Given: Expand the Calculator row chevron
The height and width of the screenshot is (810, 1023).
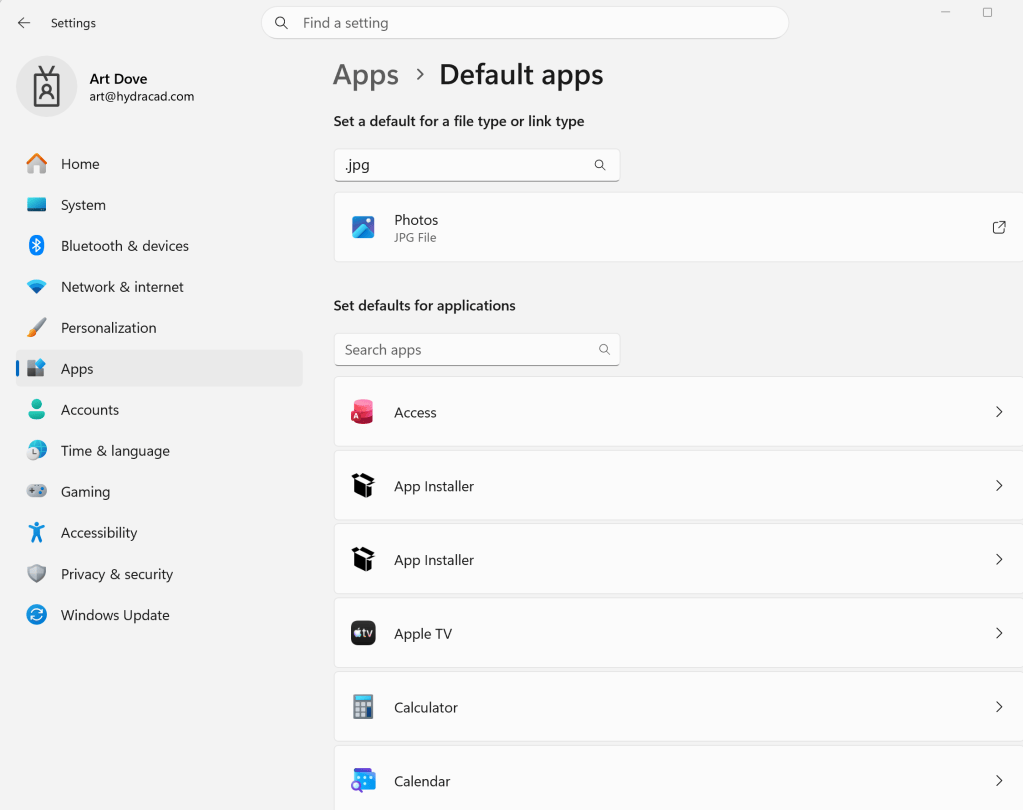Looking at the screenshot, I should point(999,706).
